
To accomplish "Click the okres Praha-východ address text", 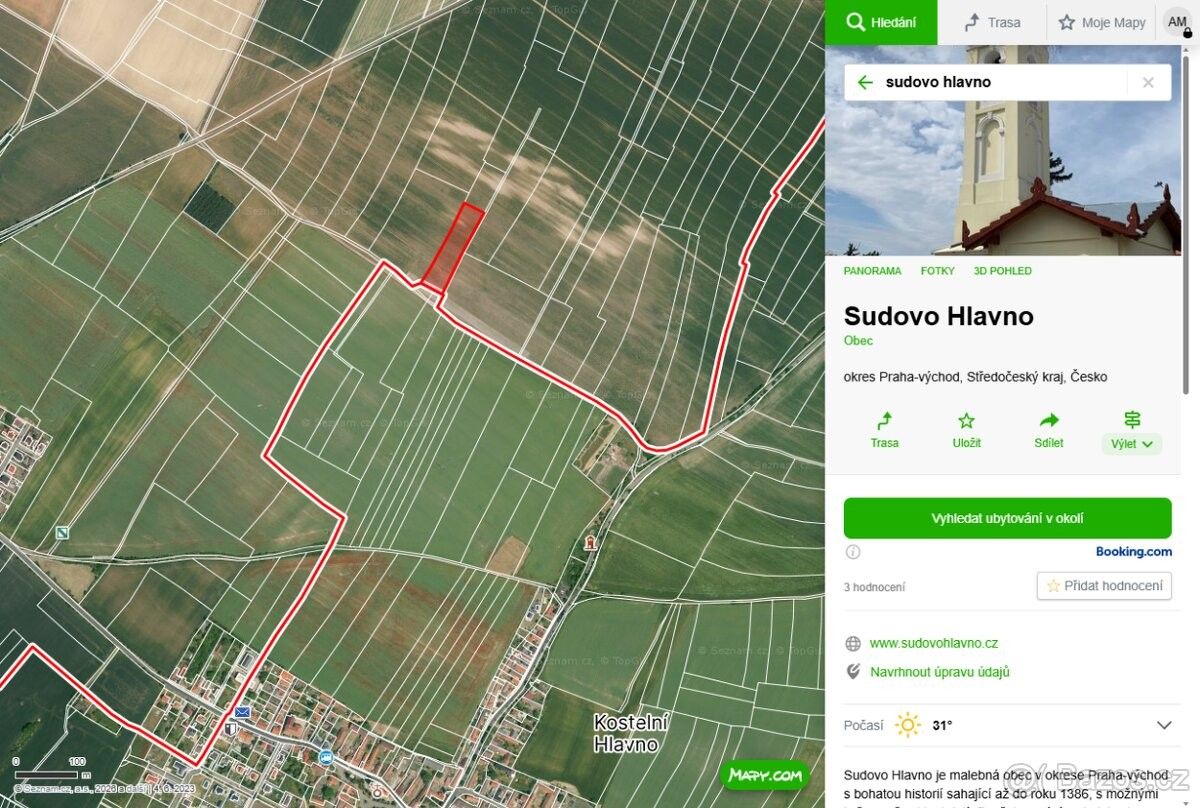I will coord(975,377).
